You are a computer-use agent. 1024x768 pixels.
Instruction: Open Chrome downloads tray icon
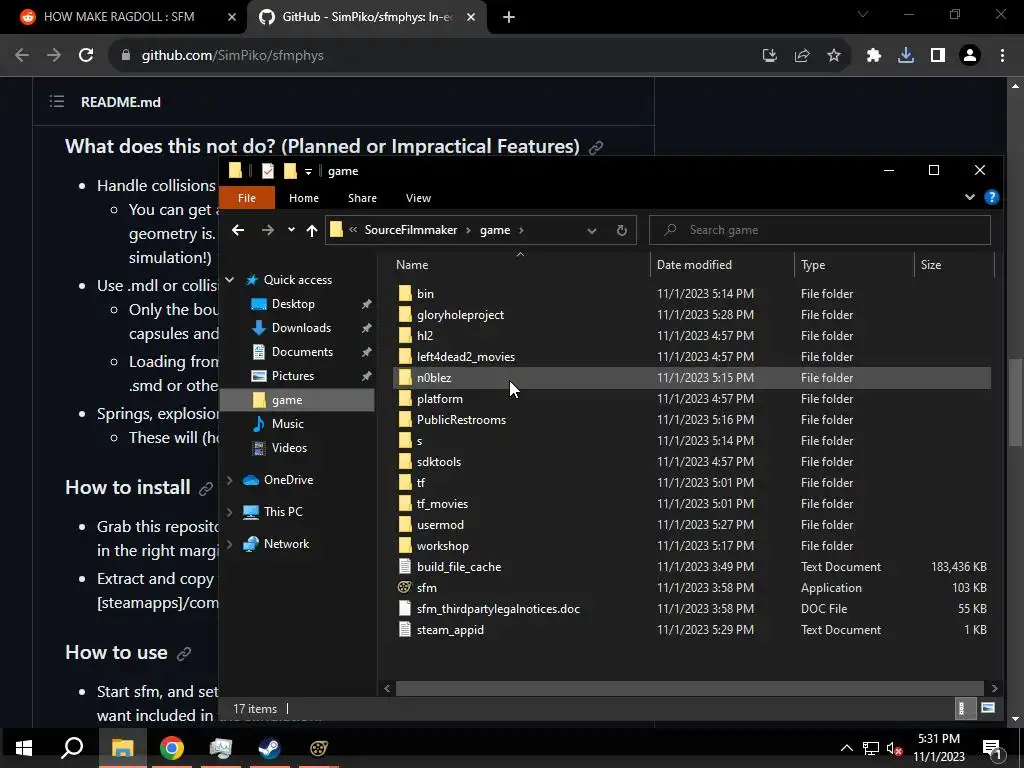coord(906,56)
